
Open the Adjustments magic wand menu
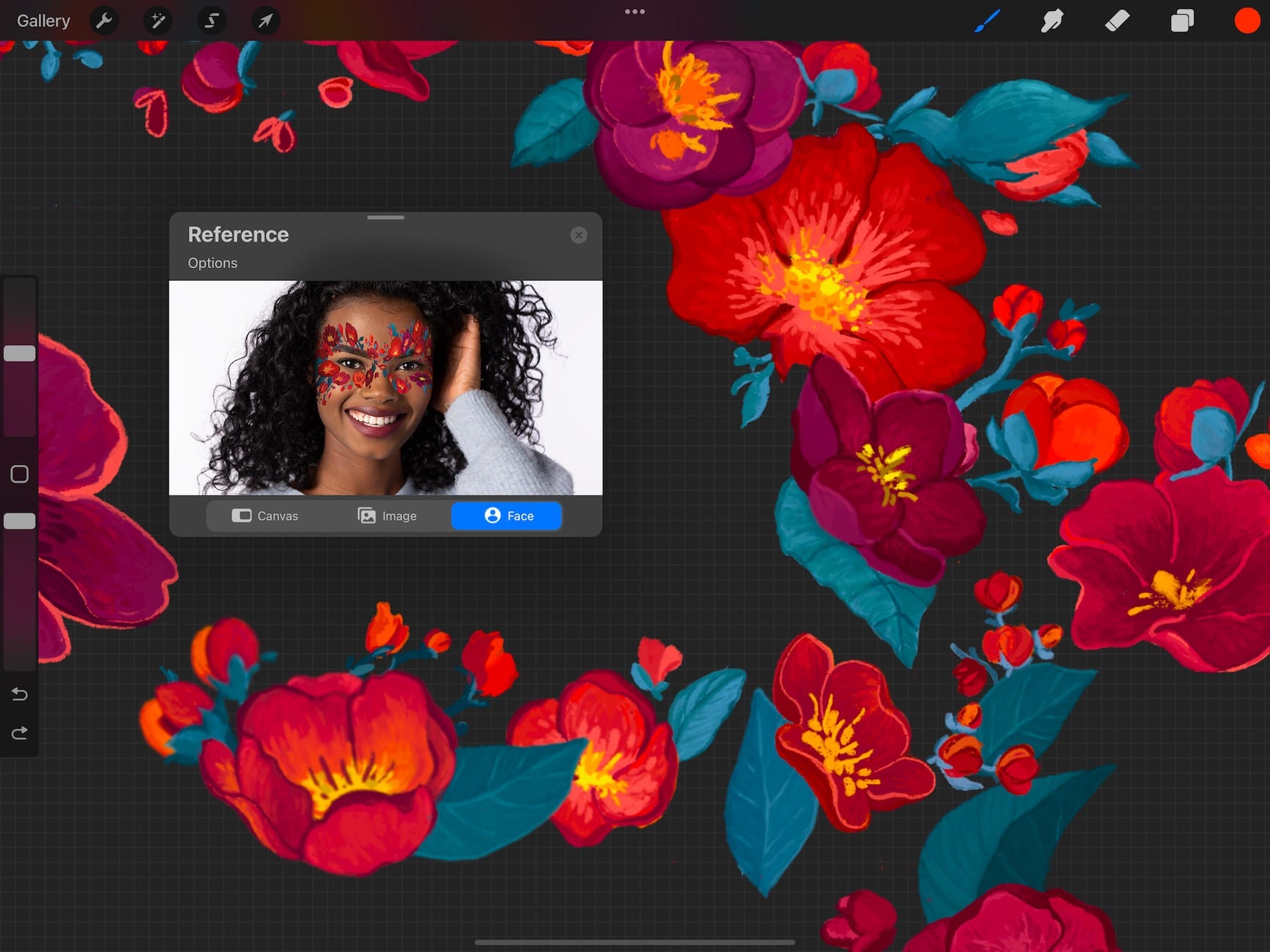[x=157, y=21]
